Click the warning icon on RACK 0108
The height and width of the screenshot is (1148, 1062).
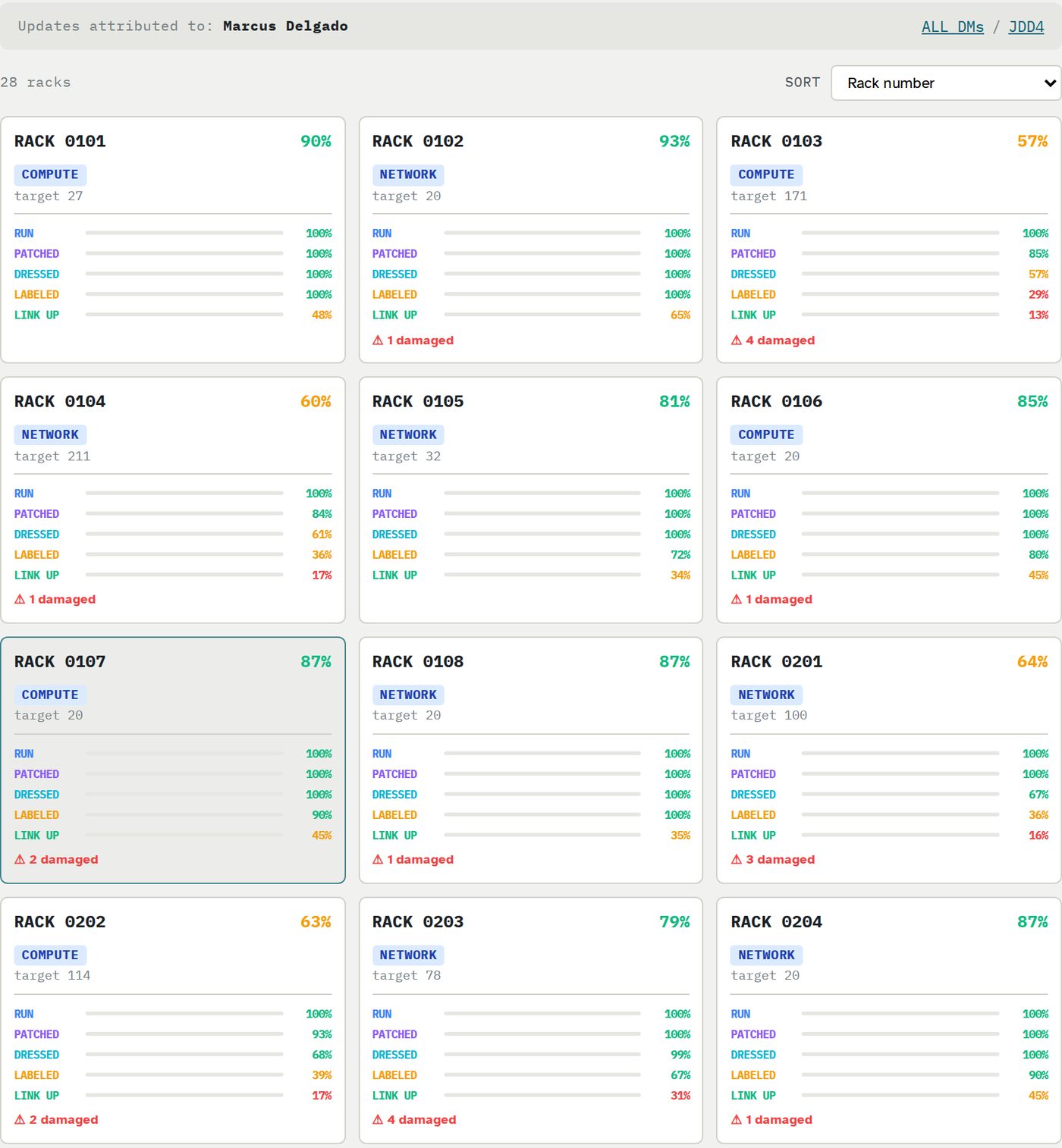(378, 859)
